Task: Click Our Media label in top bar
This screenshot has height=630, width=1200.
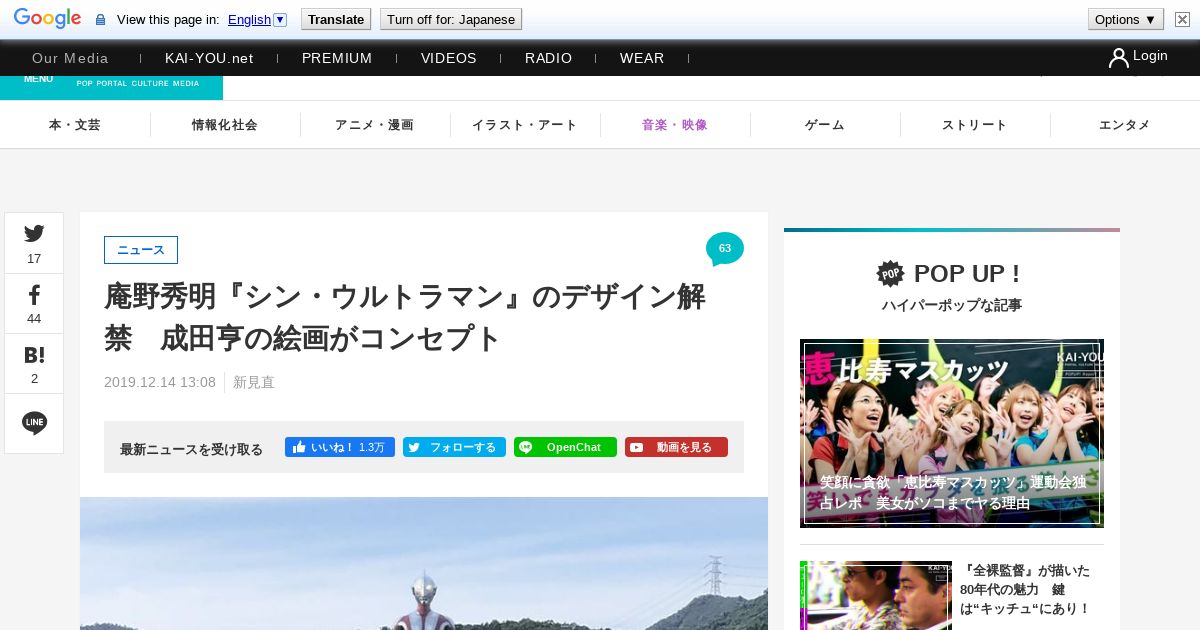Action: pyautogui.click(x=70, y=58)
